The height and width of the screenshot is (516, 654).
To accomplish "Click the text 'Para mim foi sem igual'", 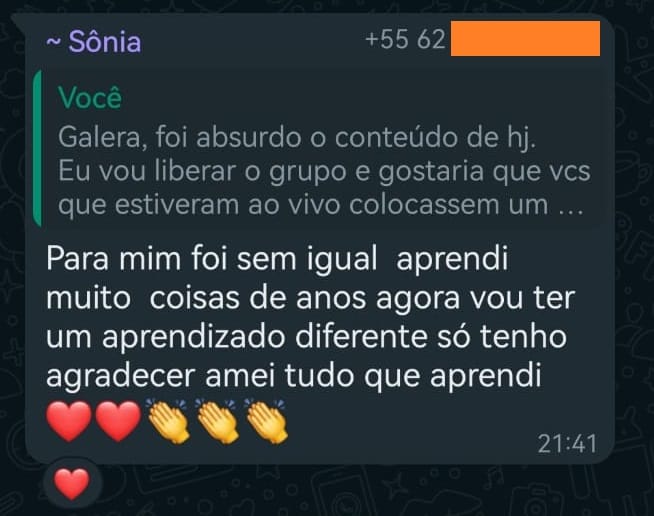I will [x=212, y=259].
